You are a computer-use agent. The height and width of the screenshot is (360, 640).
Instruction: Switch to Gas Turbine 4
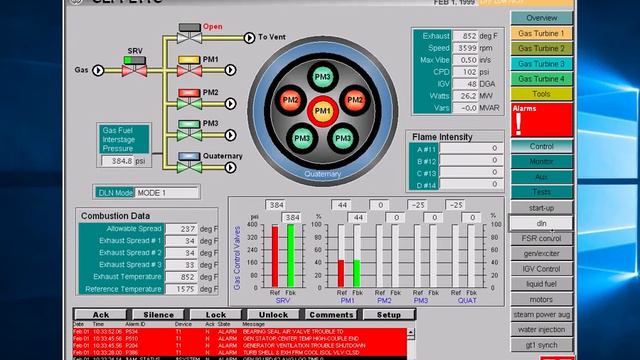pos(542,79)
